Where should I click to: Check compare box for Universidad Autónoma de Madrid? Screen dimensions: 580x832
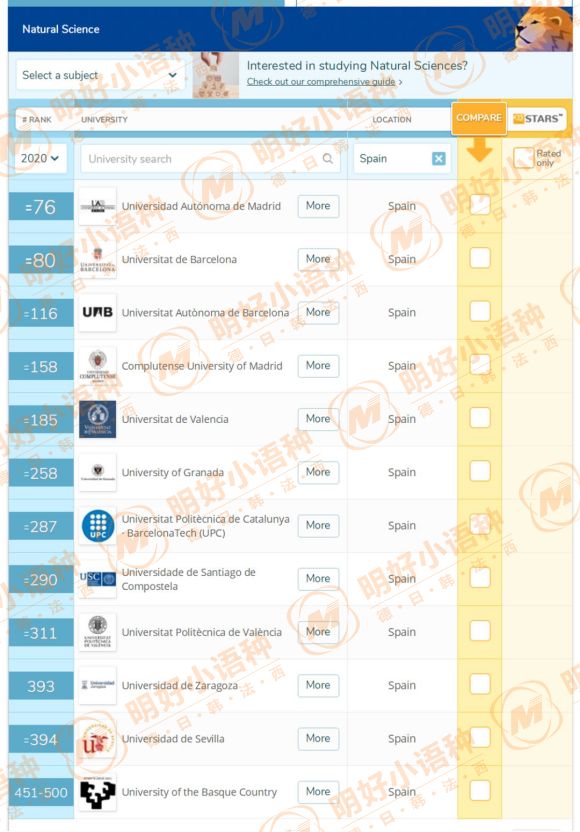click(x=480, y=205)
